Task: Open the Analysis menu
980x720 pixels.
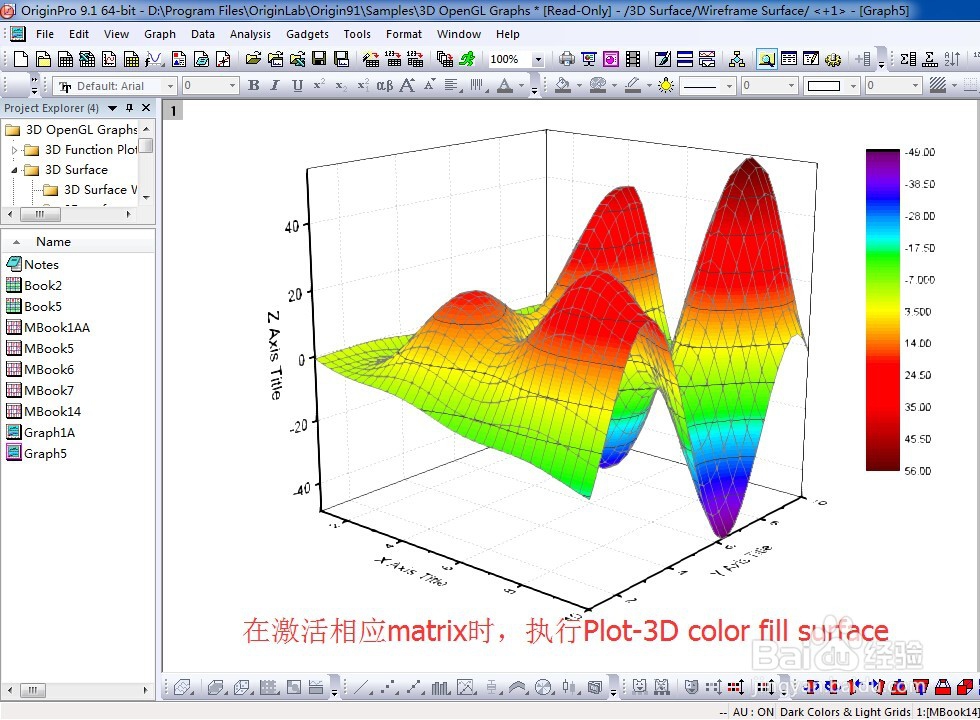Action: tap(250, 34)
